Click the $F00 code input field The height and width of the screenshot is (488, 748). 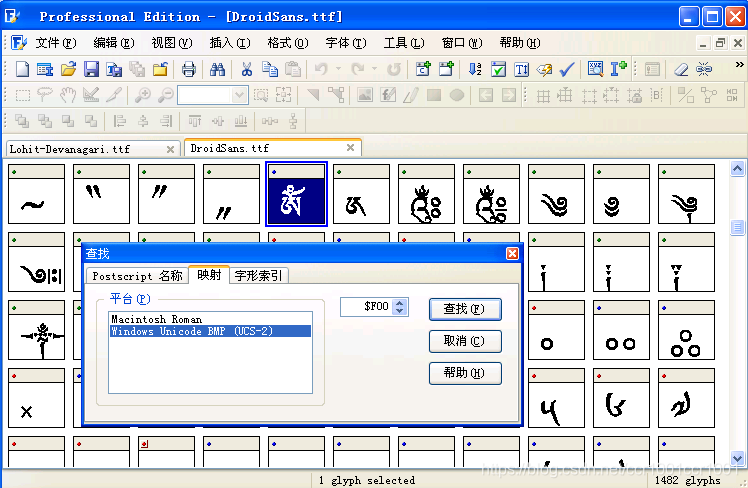367,307
